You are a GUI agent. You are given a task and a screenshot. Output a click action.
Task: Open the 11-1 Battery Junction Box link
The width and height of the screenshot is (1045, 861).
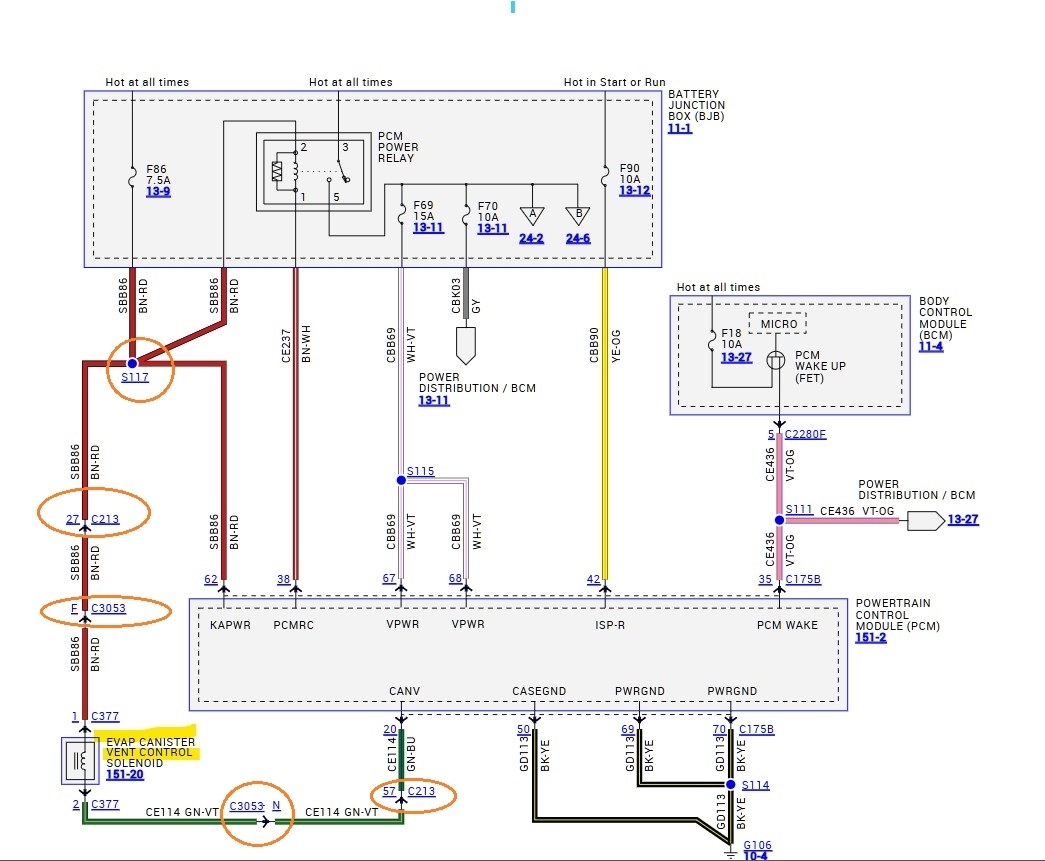[680, 129]
